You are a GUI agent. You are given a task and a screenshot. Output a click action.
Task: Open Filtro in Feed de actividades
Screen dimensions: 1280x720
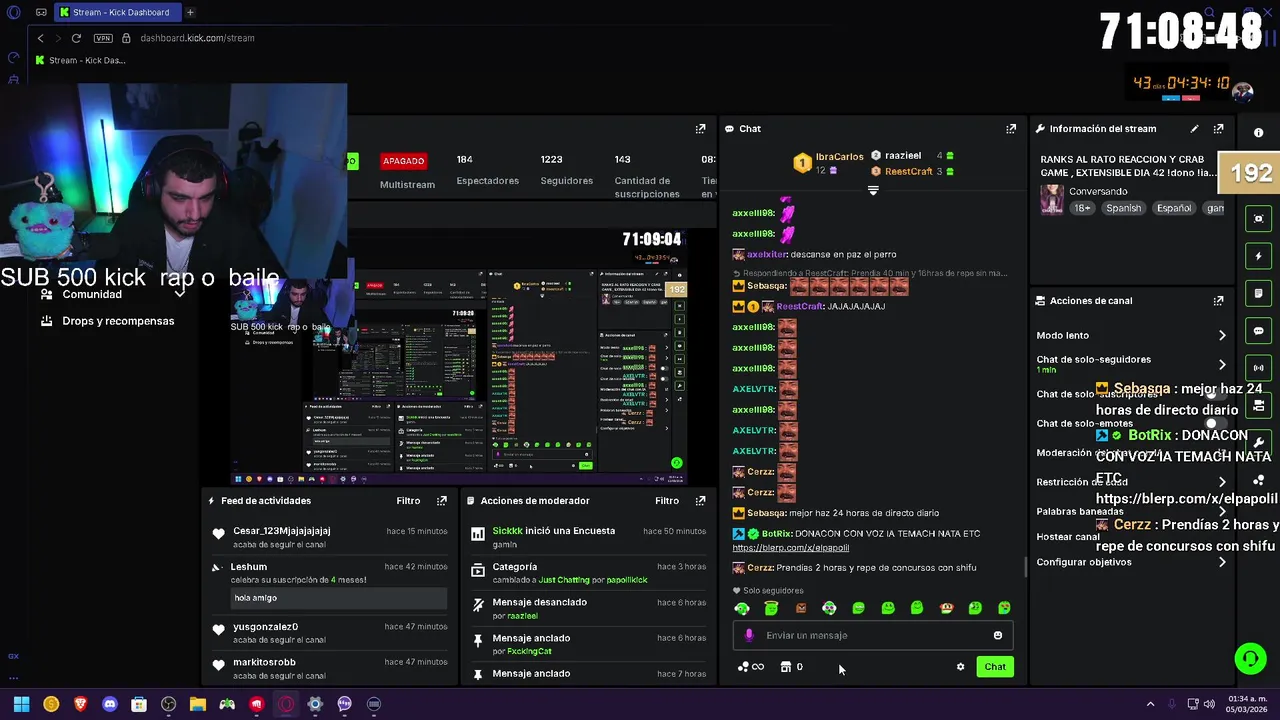(408, 501)
